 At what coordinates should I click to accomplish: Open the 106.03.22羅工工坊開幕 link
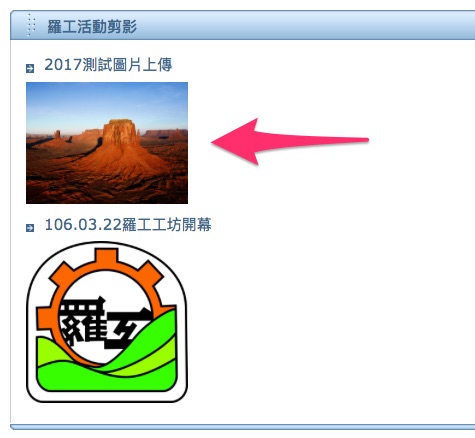pyautogui.click(x=128, y=224)
